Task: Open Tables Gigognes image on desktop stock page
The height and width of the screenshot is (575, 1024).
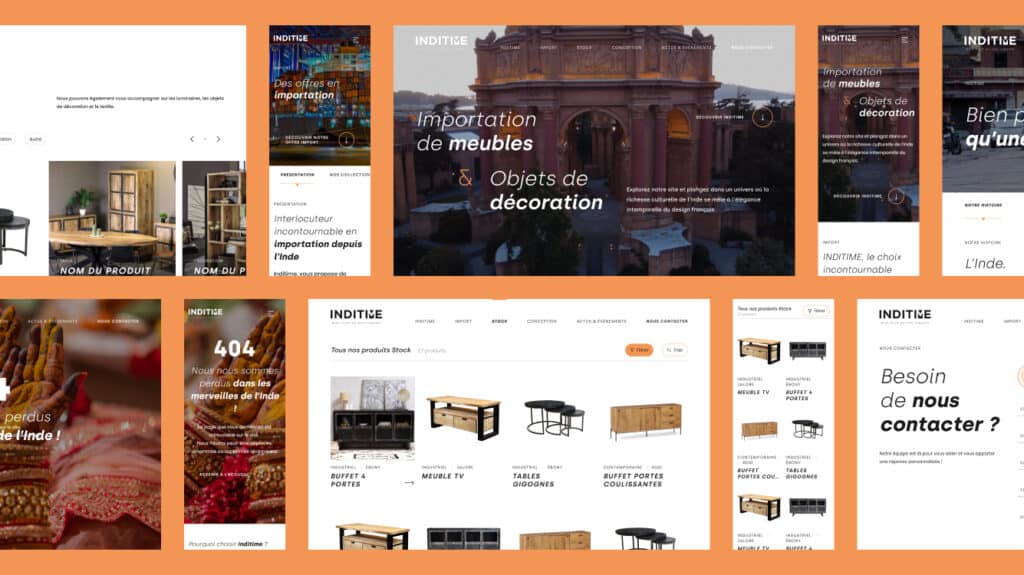Action: coord(554,419)
